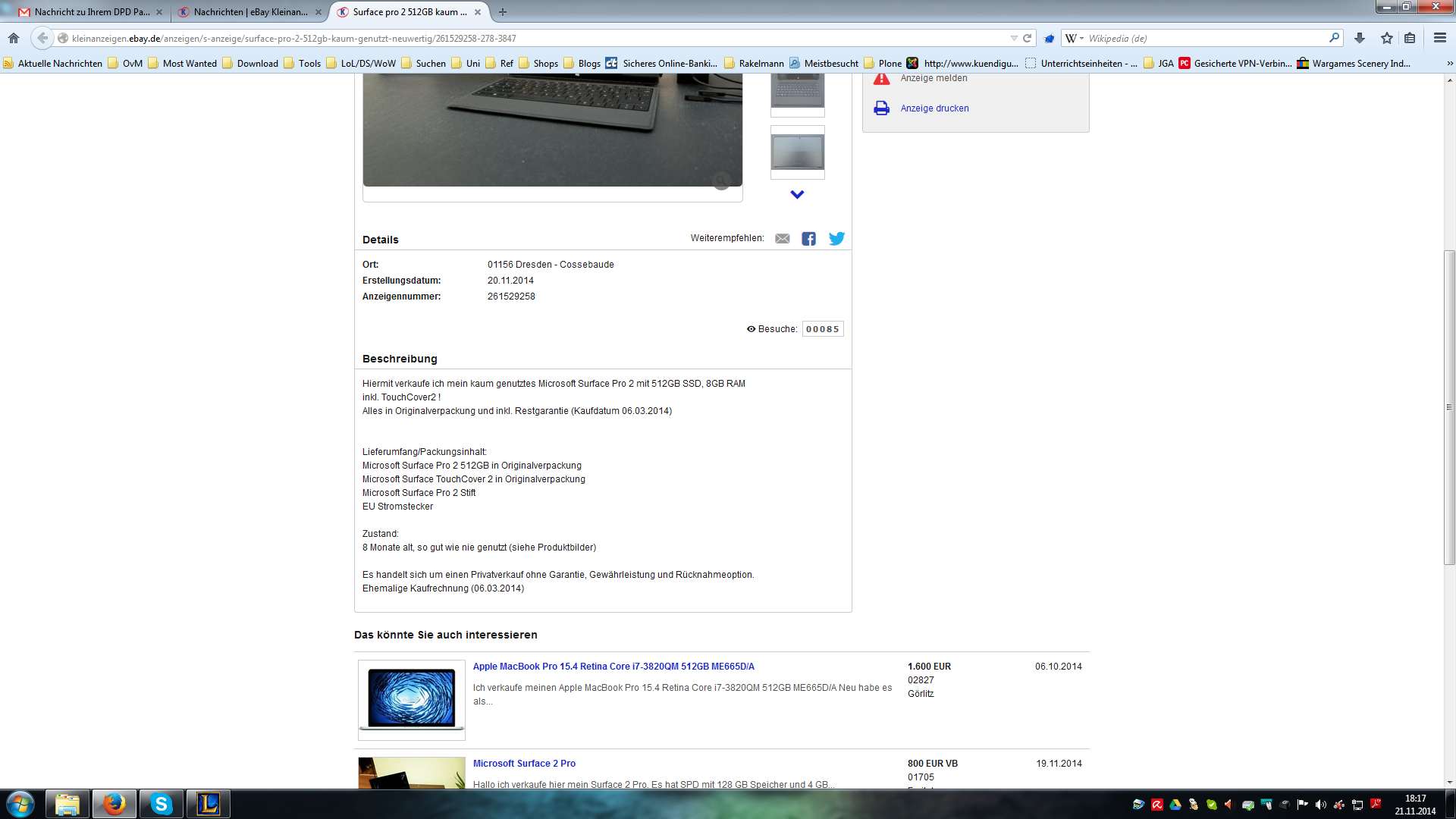This screenshot has height=819, width=1456.
Task: Reload the page with the refresh icon
Action: [1028, 38]
